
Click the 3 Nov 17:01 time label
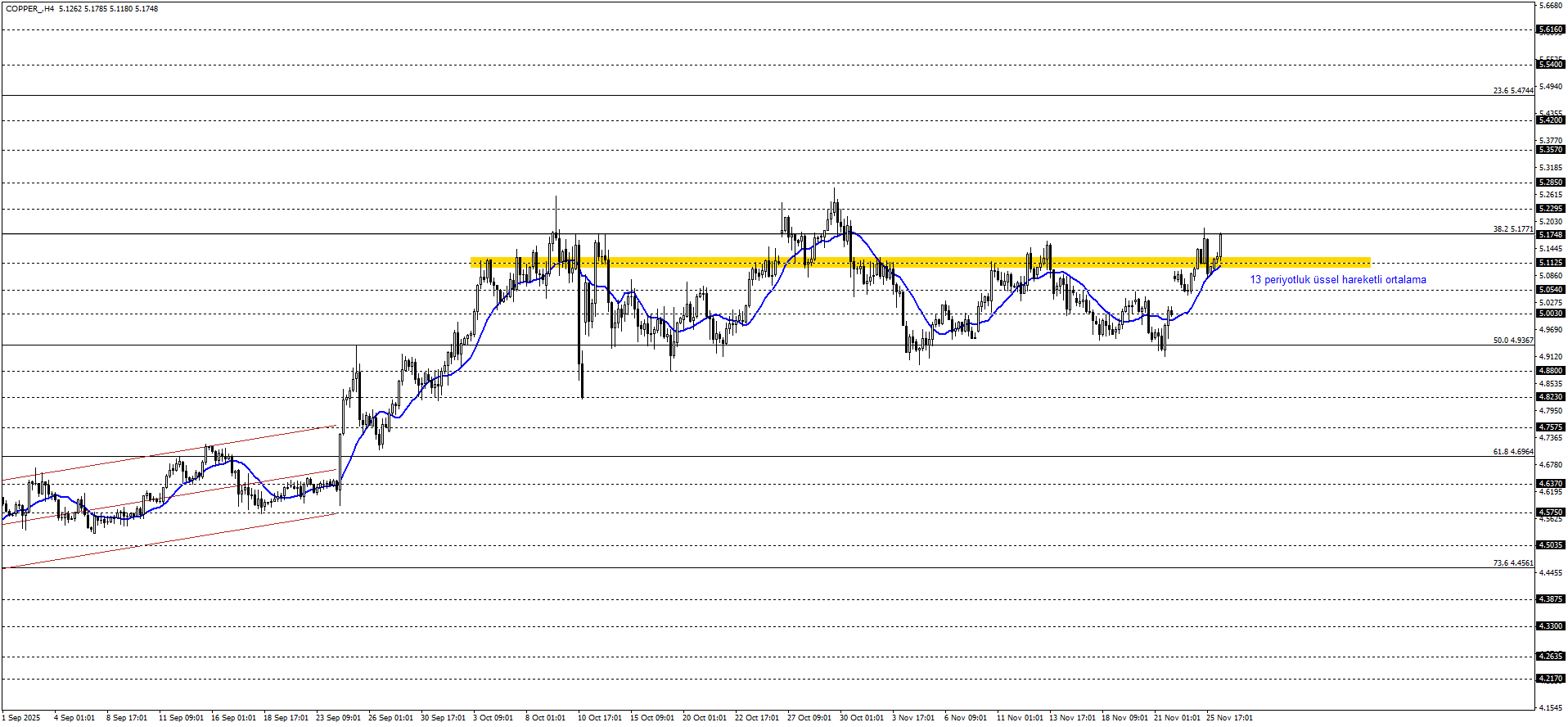(x=912, y=718)
